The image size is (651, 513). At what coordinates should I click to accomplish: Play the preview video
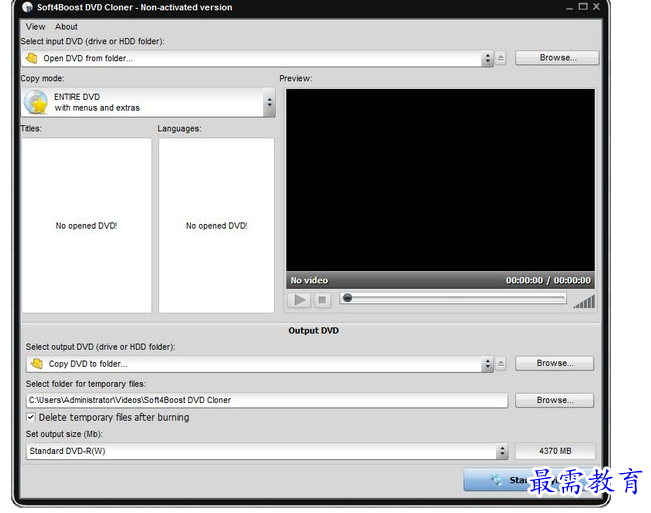tap(299, 300)
